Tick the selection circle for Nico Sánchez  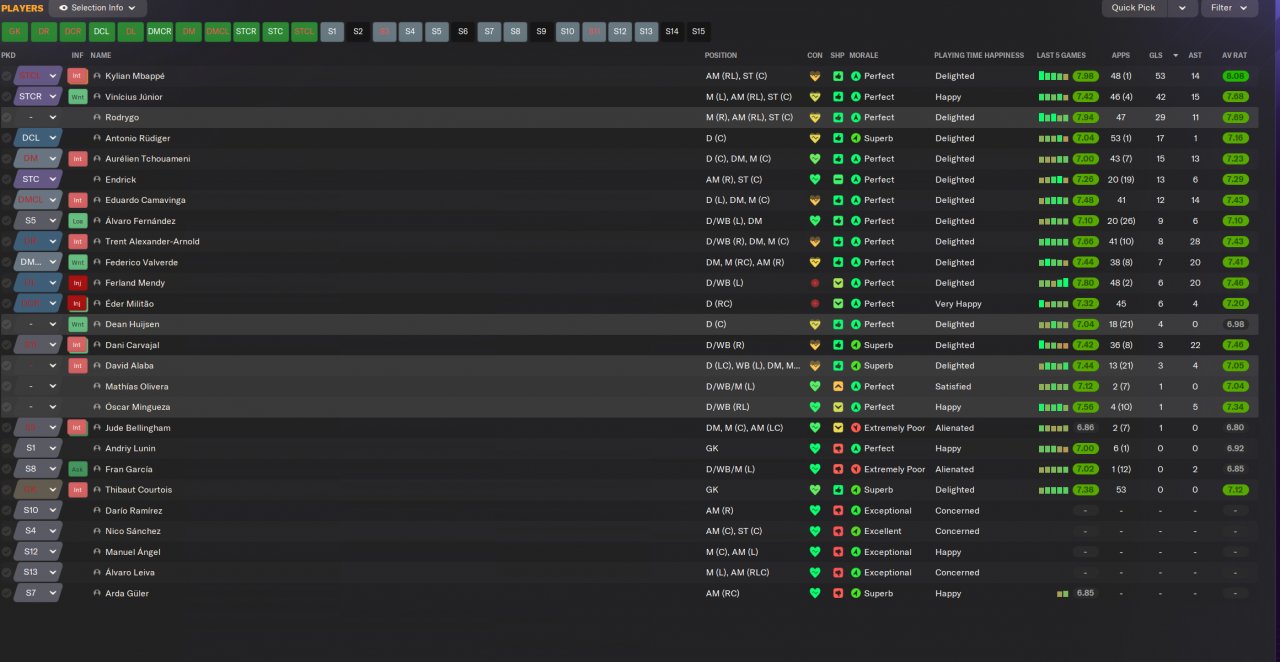[7, 531]
